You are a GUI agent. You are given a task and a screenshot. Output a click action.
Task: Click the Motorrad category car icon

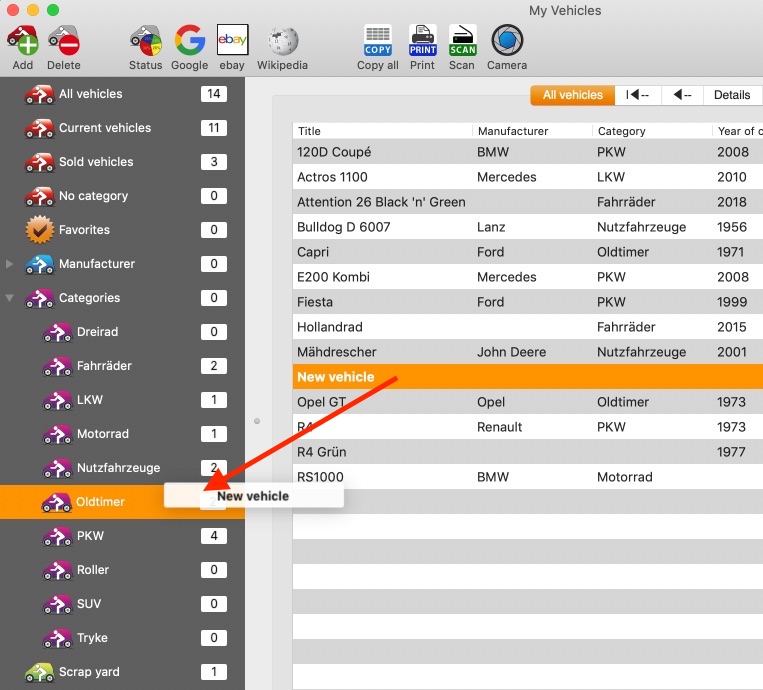(57, 434)
